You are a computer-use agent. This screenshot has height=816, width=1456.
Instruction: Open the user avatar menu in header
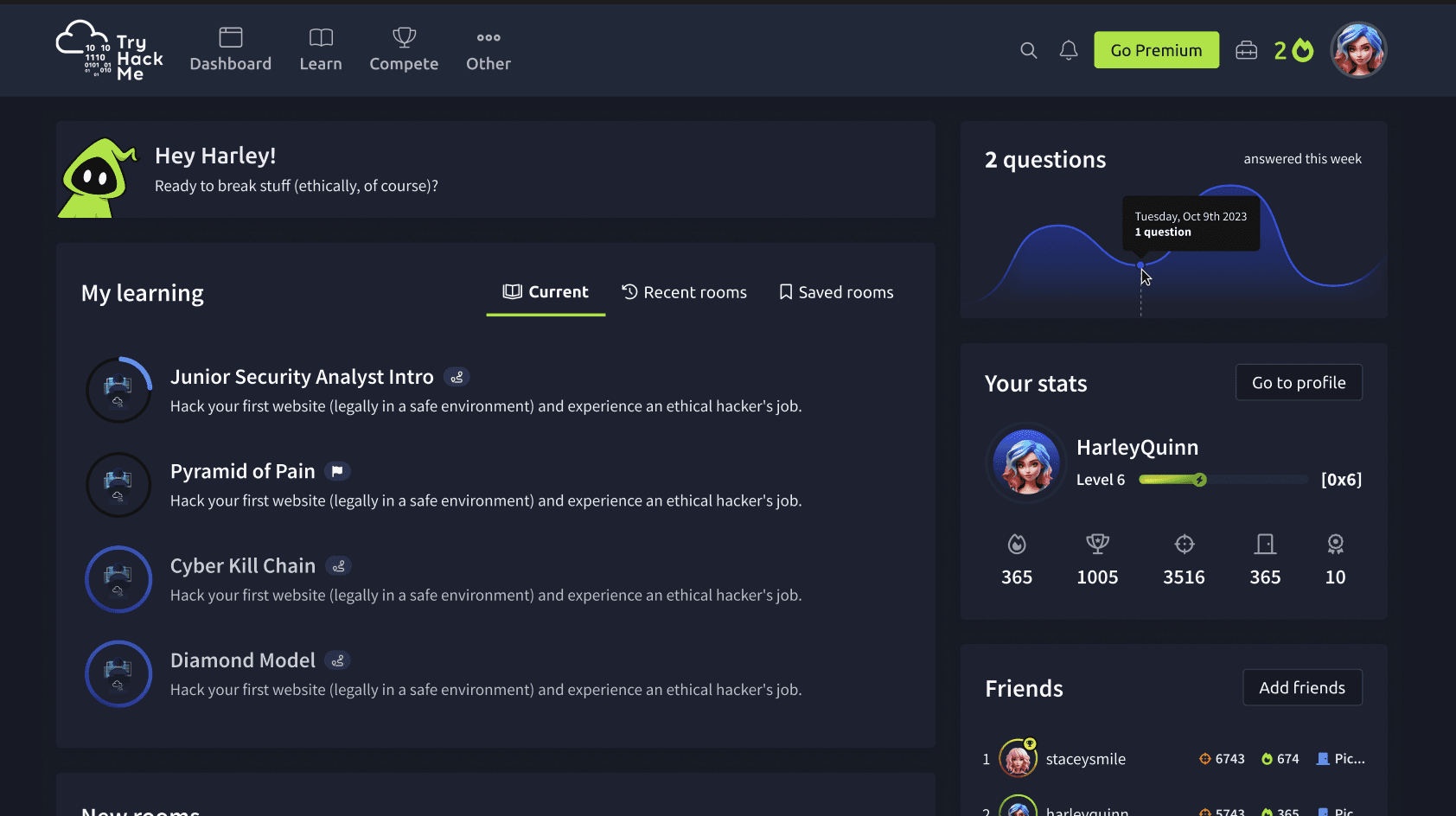pyautogui.click(x=1359, y=50)
